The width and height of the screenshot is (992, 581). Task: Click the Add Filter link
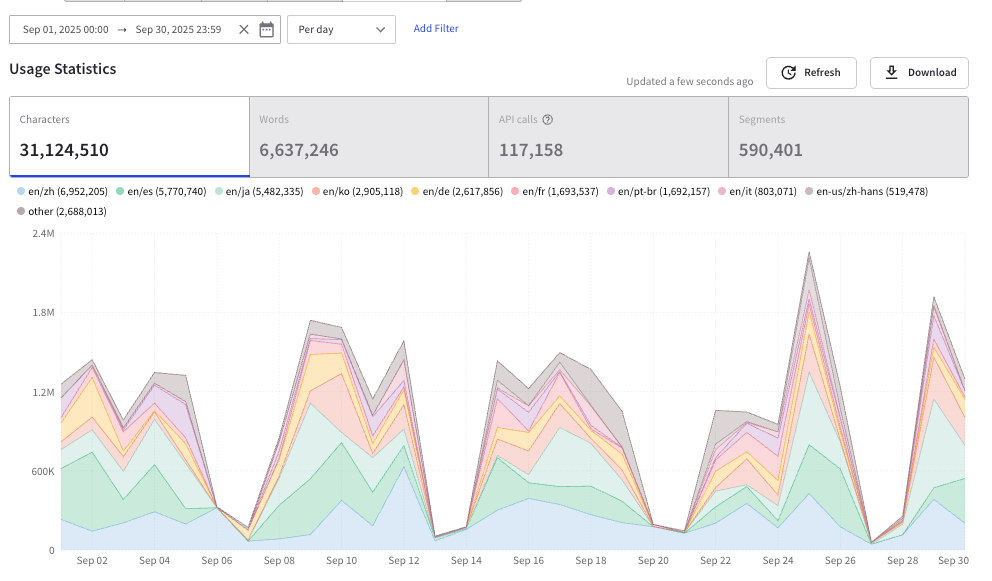pos(436,29)
